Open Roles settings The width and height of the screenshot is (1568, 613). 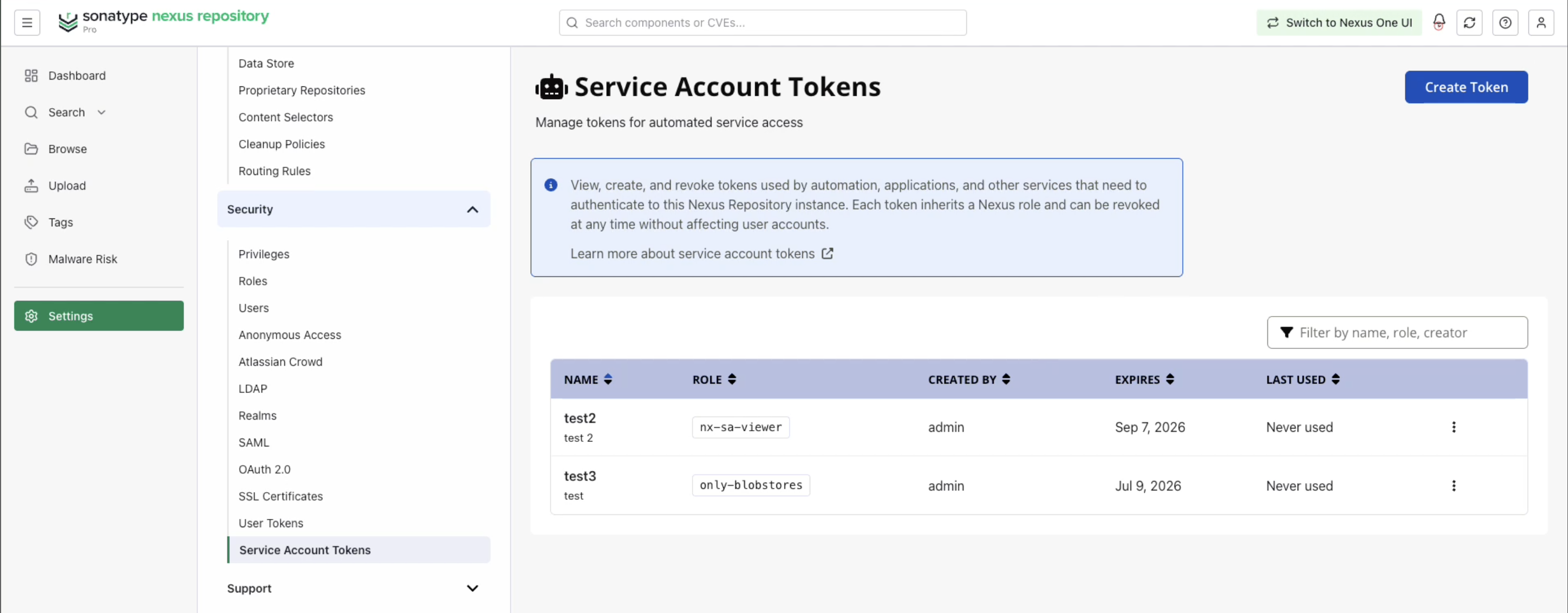click(x=253, y=281)
